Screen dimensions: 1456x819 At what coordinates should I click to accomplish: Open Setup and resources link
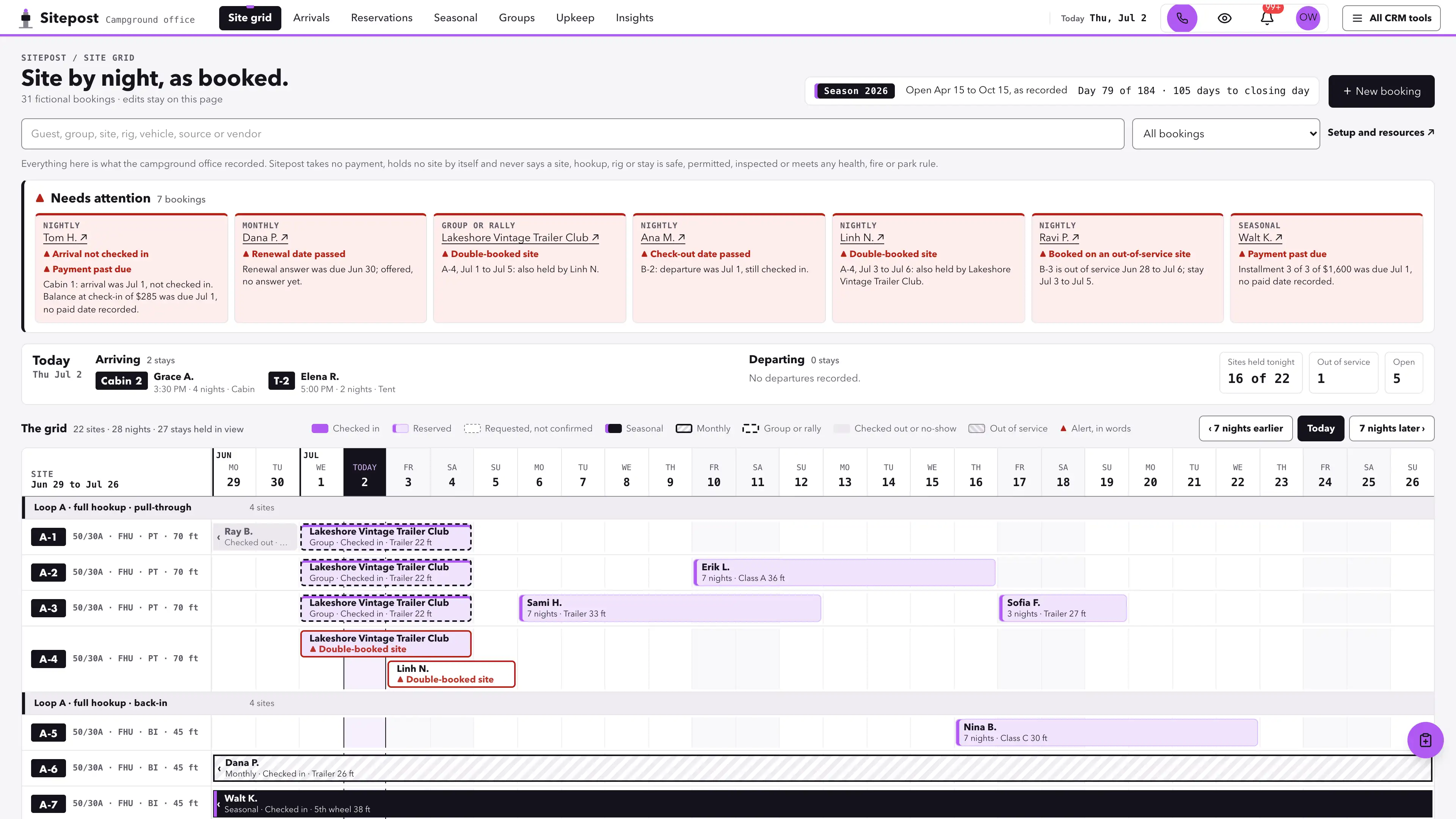[1381, 132]
